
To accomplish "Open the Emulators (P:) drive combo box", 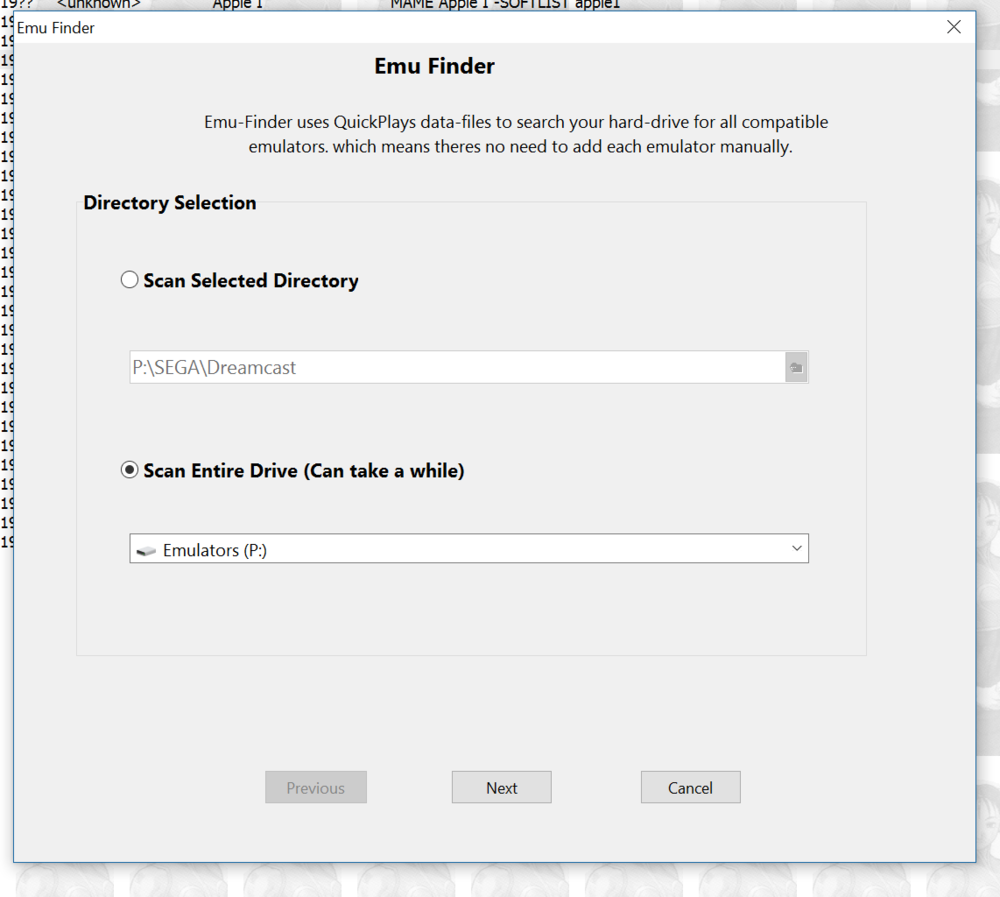I will pos(468,549).
